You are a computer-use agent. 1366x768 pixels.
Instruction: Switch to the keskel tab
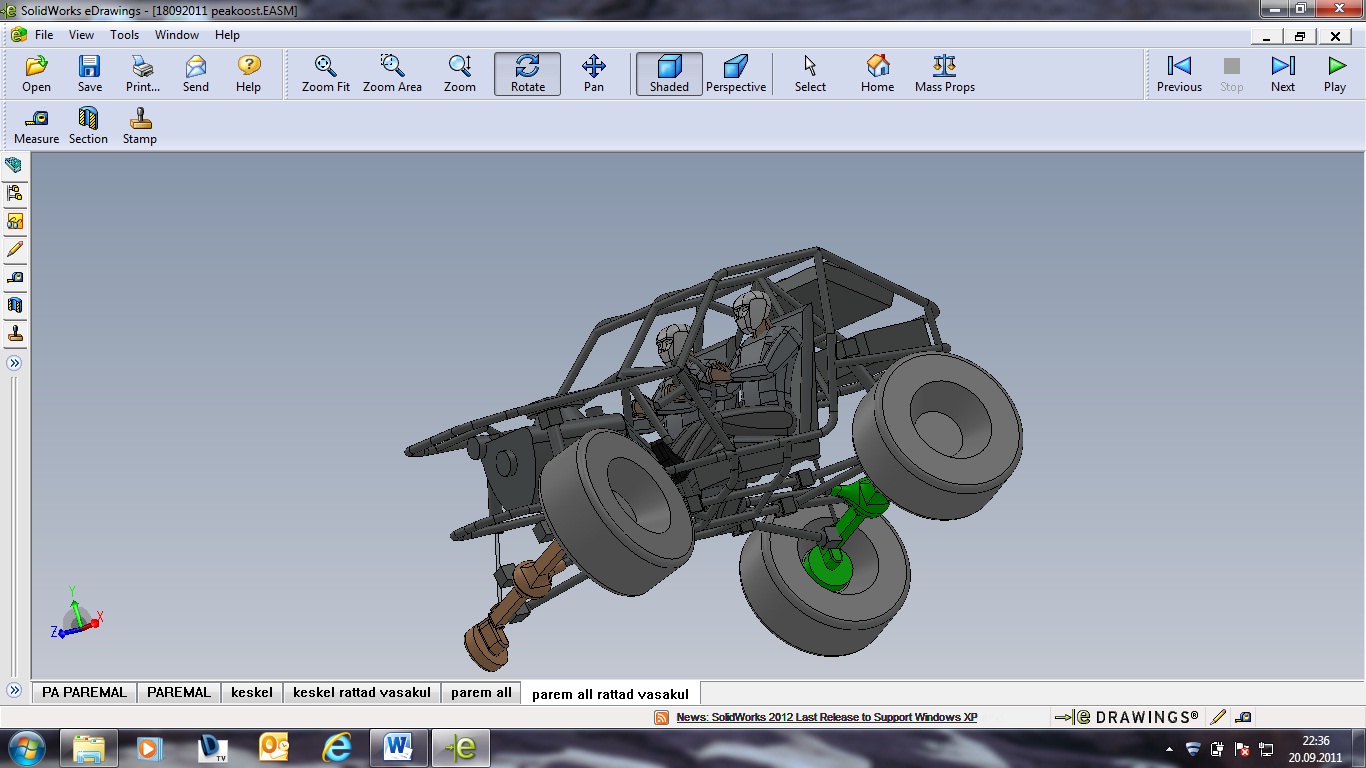coord(251,692)
